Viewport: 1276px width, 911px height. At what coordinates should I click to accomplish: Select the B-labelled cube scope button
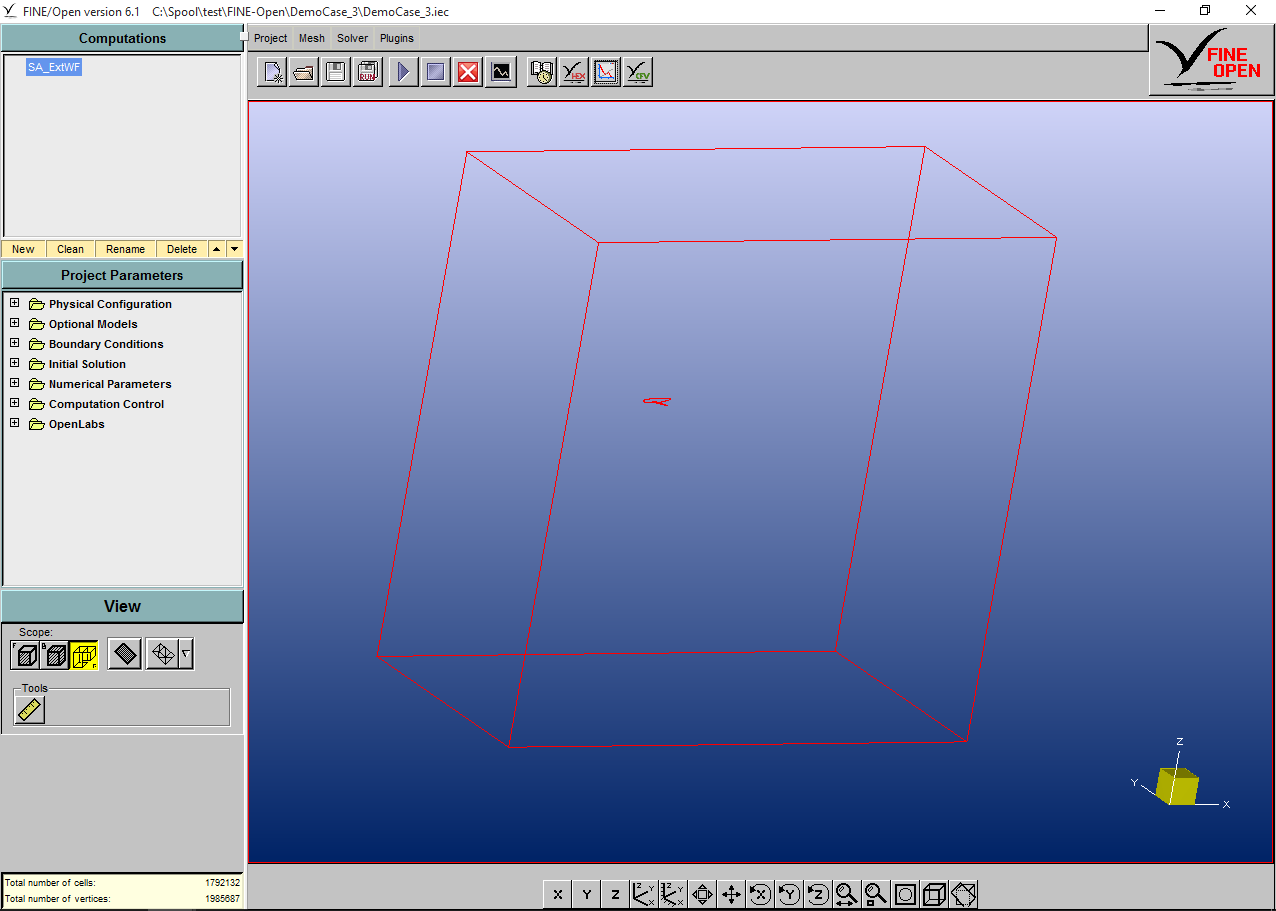point(56,655)
